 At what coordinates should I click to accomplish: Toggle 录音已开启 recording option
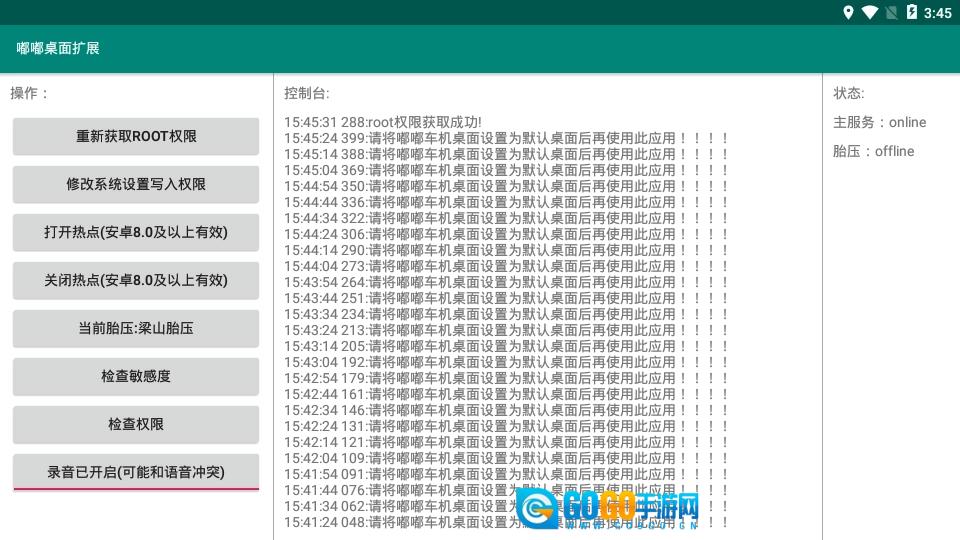pos(136,472)
